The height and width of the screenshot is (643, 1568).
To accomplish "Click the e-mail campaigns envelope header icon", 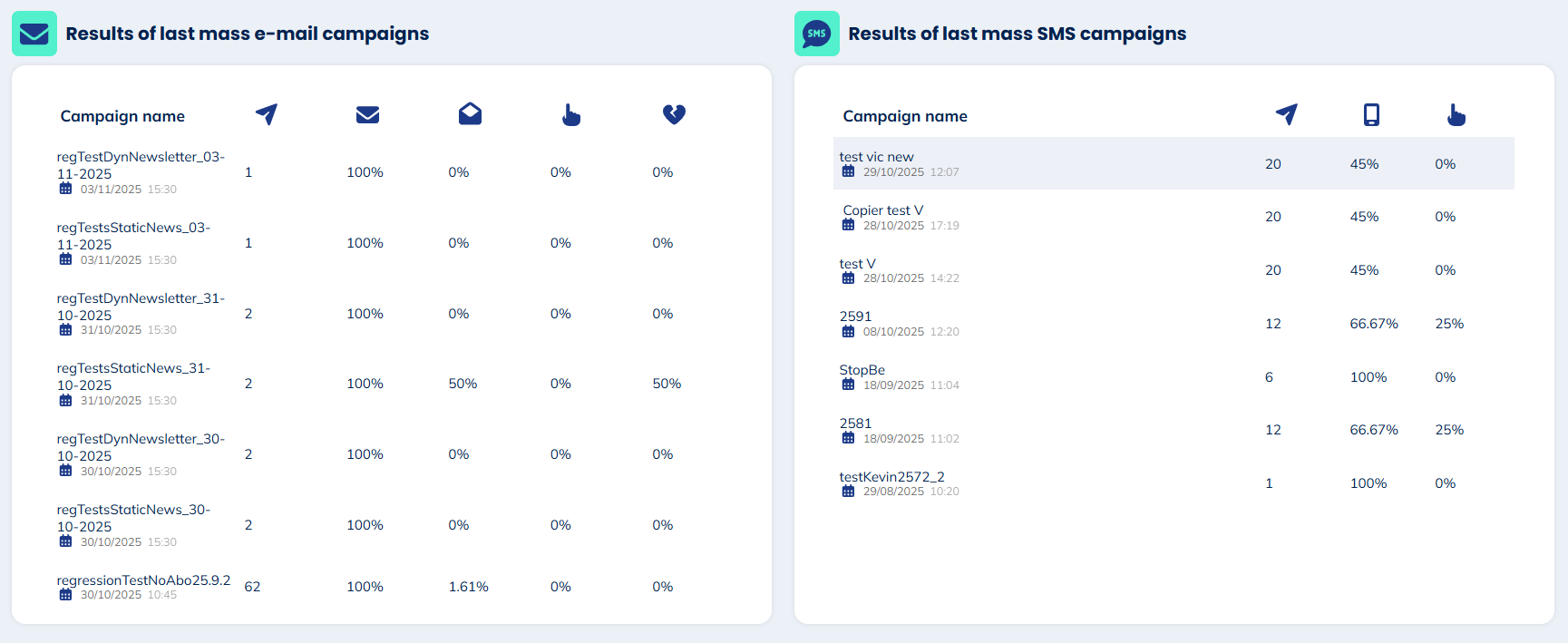I will coord(34,34).
